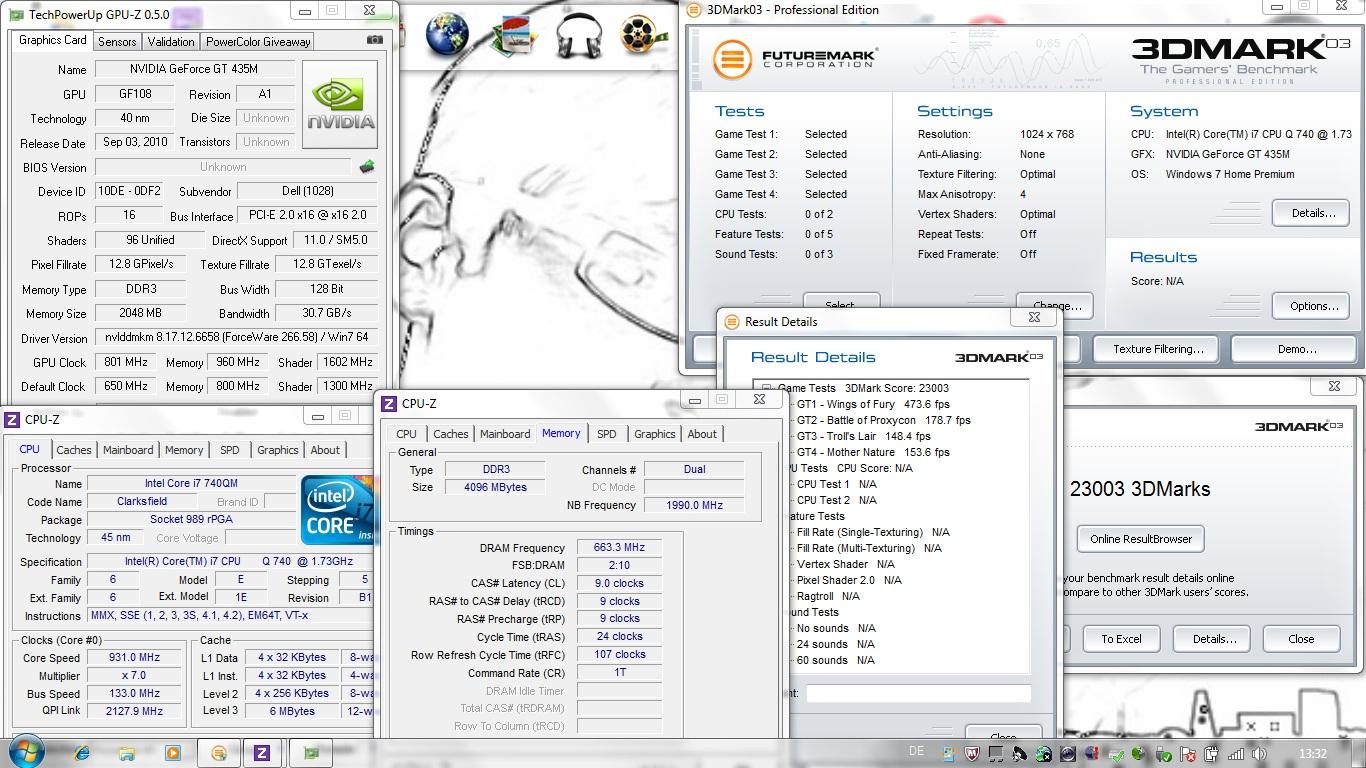Click Details button in score window
Image resolution: width=1366 pixels, height=768 pixels.
pos(1213,639)
